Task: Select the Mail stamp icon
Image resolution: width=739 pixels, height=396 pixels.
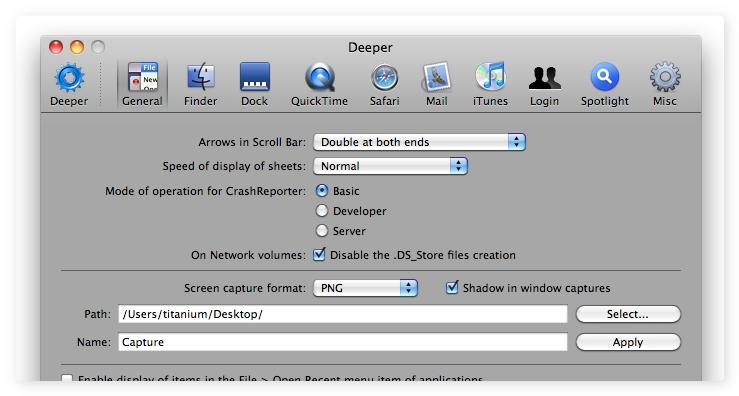Action: click(x=436, y=77)
